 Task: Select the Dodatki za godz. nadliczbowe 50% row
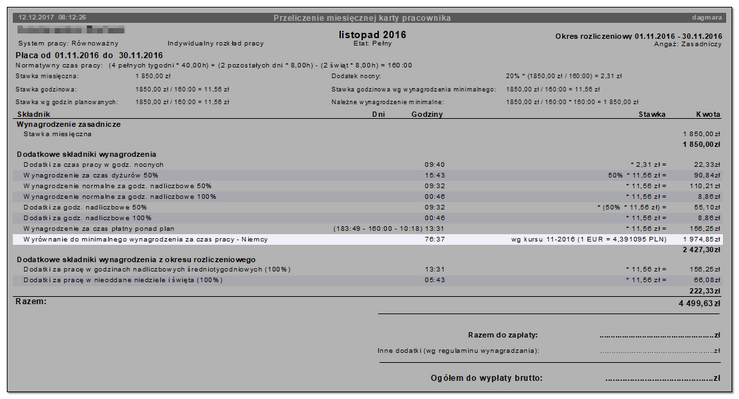click(x=368, y=207)
